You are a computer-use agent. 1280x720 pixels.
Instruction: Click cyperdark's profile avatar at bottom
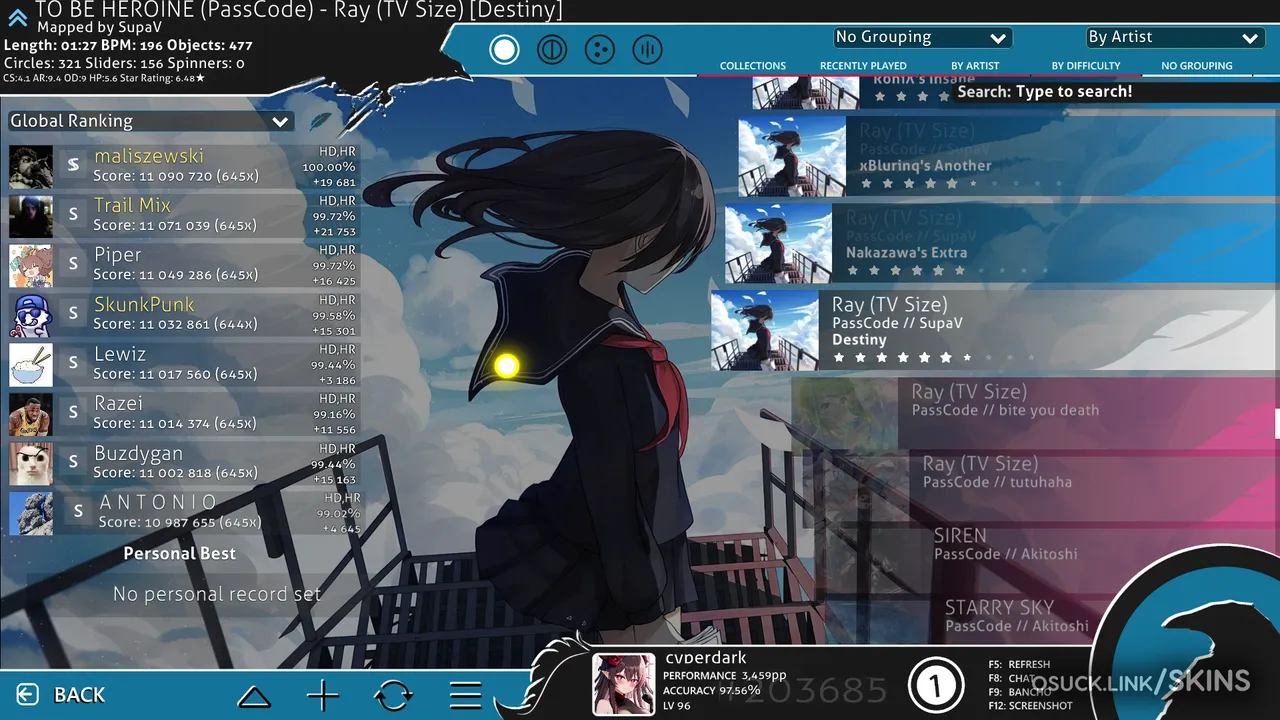pyautogui.click(x=624, y=684)
